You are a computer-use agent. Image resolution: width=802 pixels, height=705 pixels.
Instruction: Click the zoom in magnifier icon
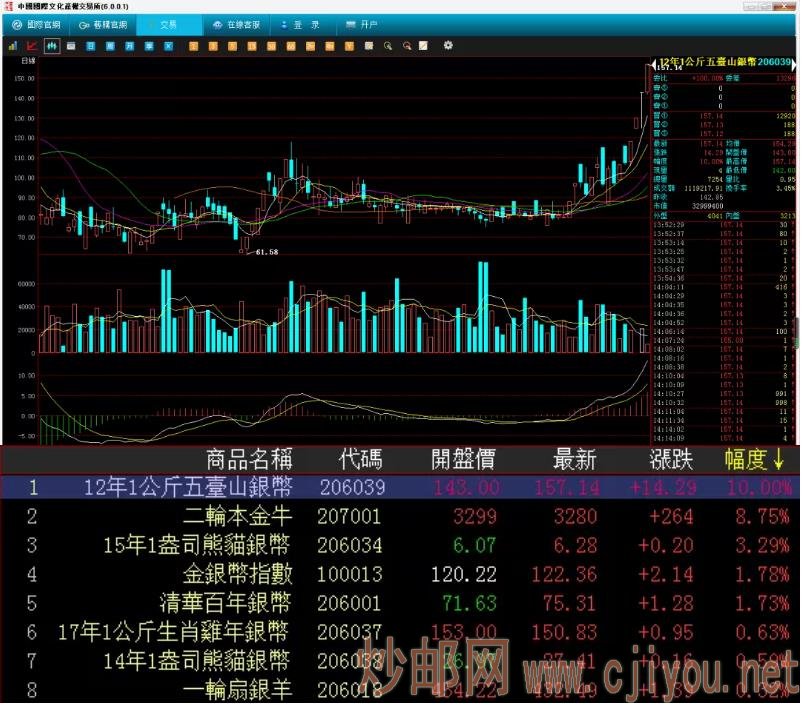388,45
